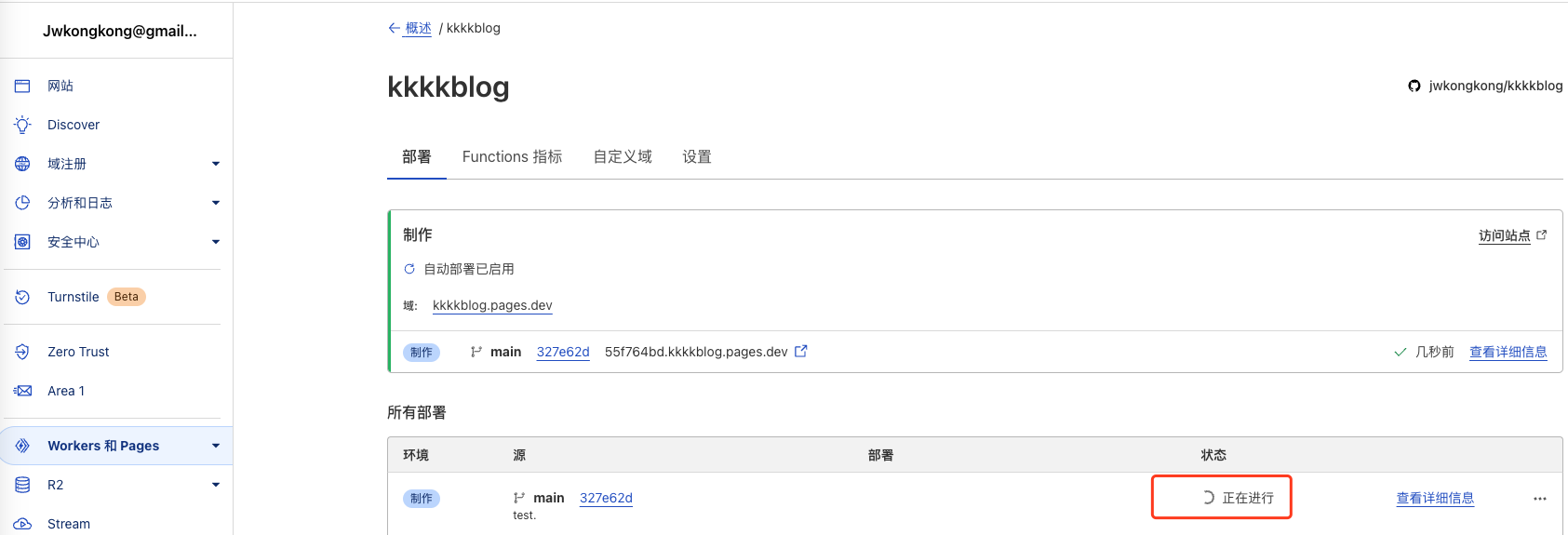Open the kkkkblog.pages.dev domain link

(x=492, y=305)
